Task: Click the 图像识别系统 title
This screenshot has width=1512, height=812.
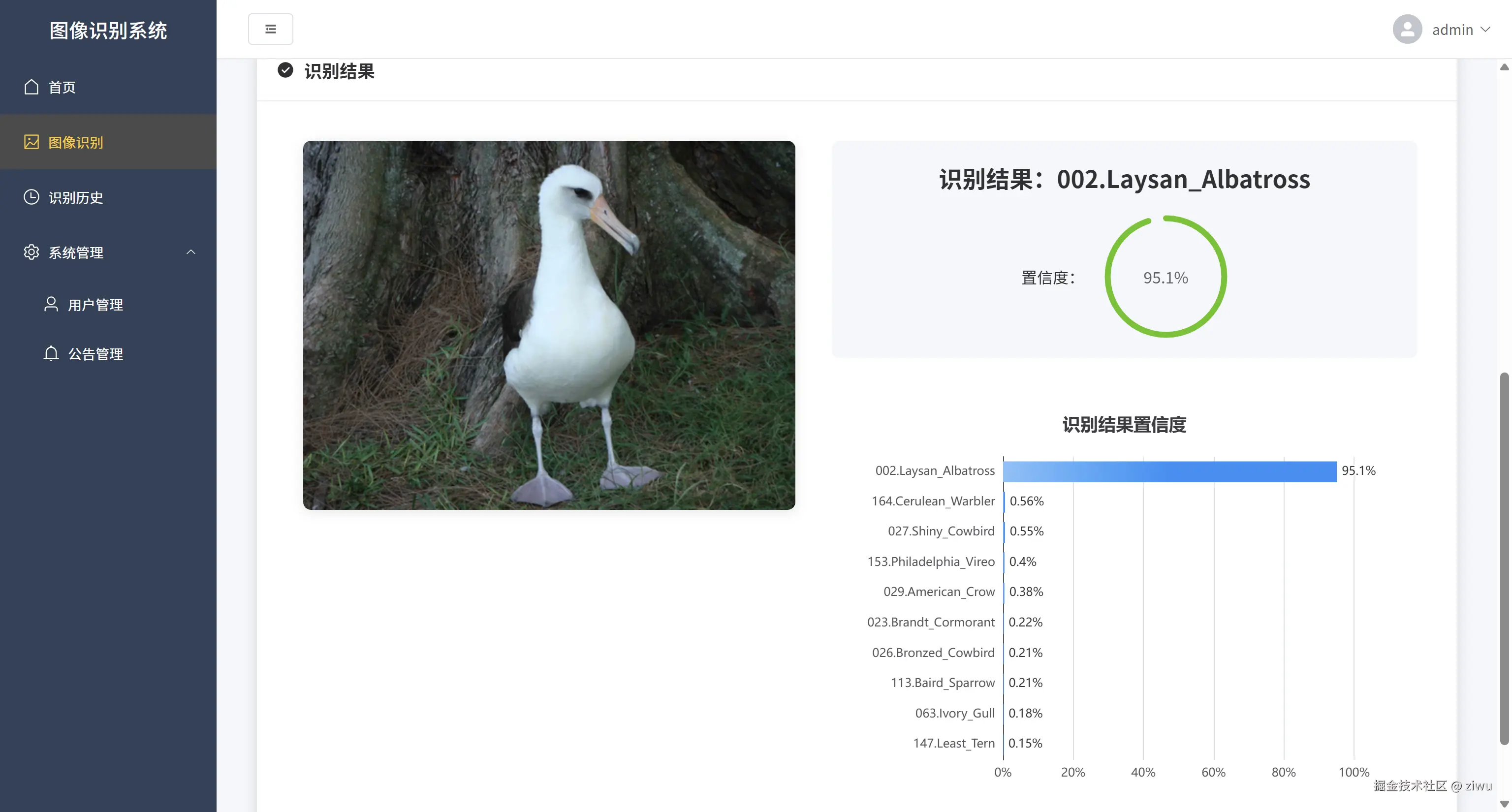Action: click(x=108, y=31)
